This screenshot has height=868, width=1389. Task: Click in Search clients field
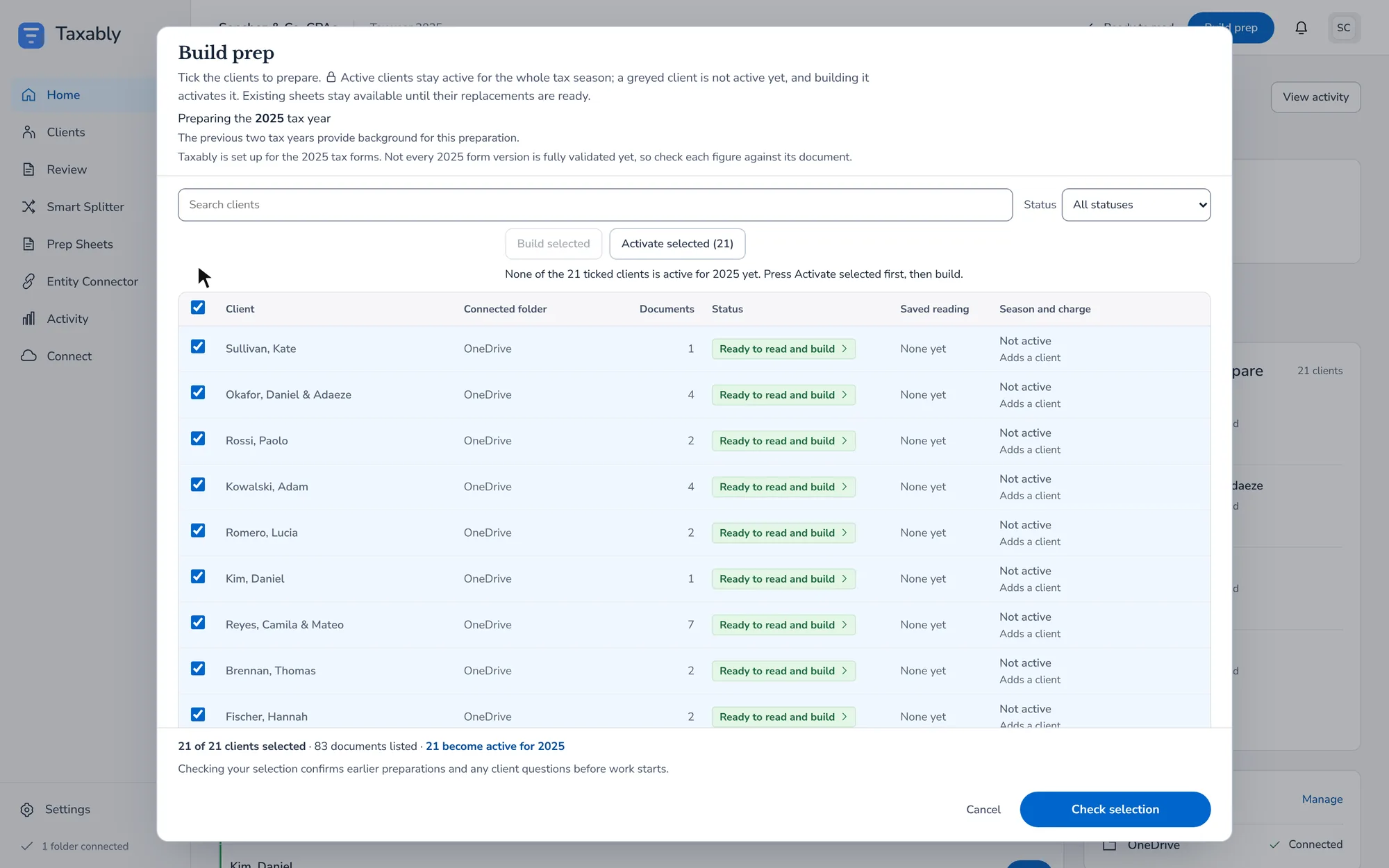pyautogui.click(x=595, y=205)
